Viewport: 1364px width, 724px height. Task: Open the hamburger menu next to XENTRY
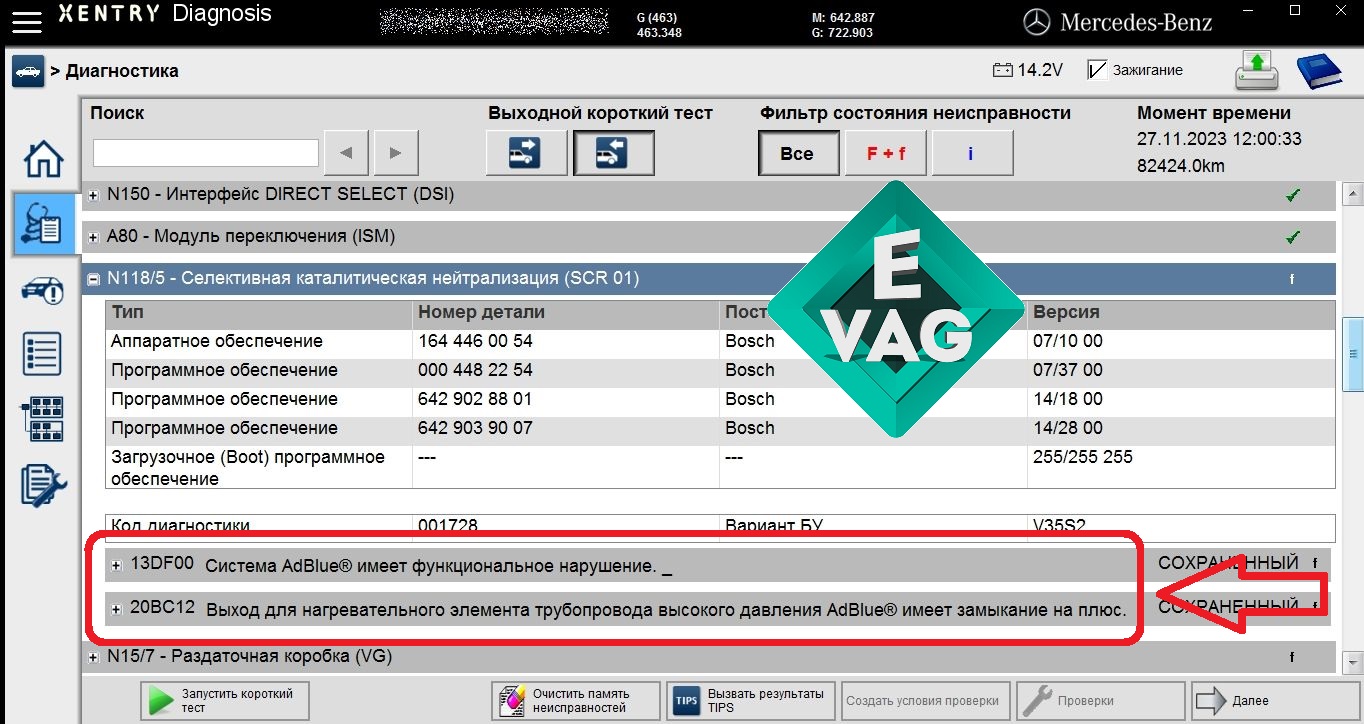click(x=26, y=20)
